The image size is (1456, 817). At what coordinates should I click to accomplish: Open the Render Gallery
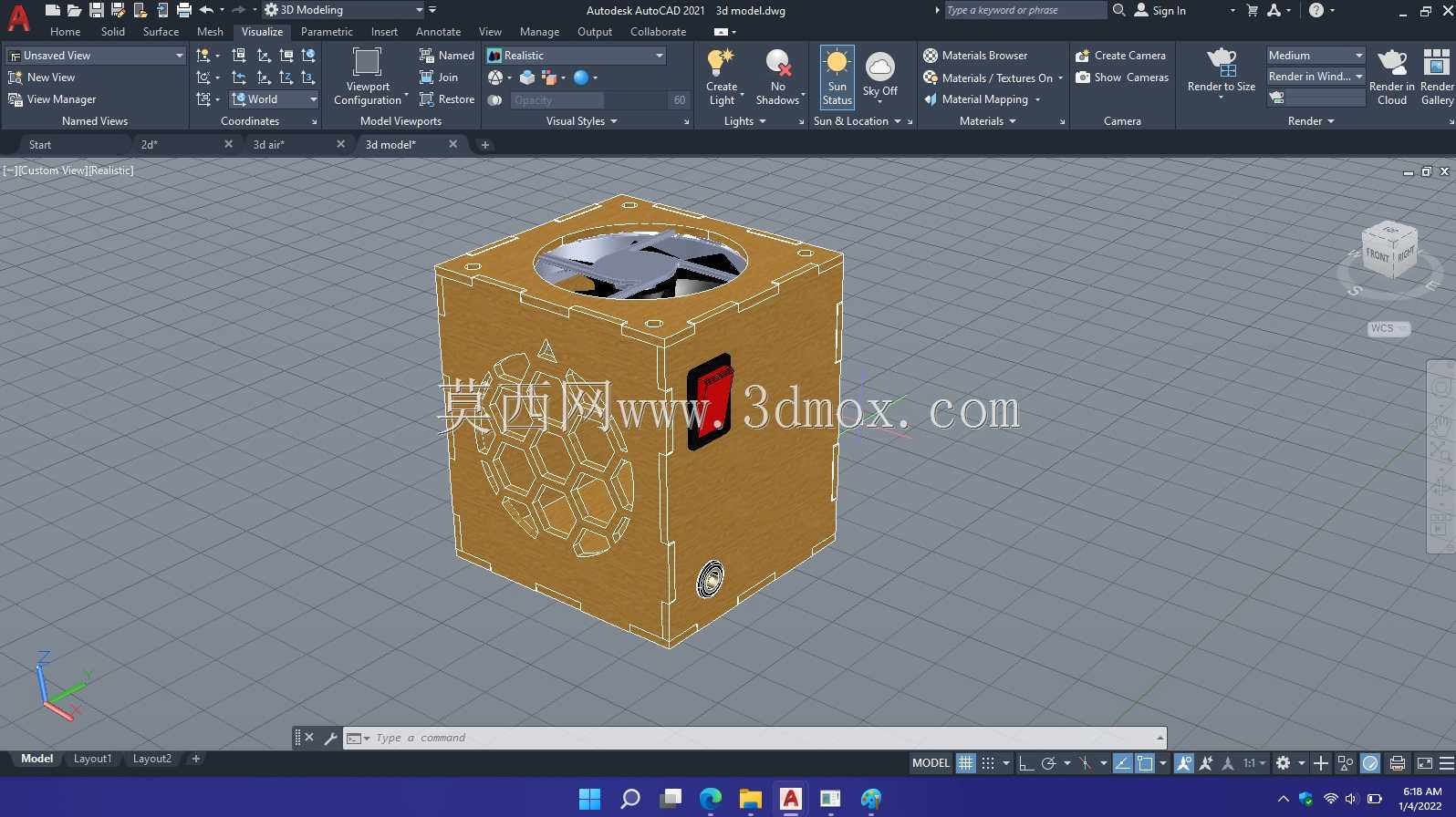click(x=1437, y=77)
